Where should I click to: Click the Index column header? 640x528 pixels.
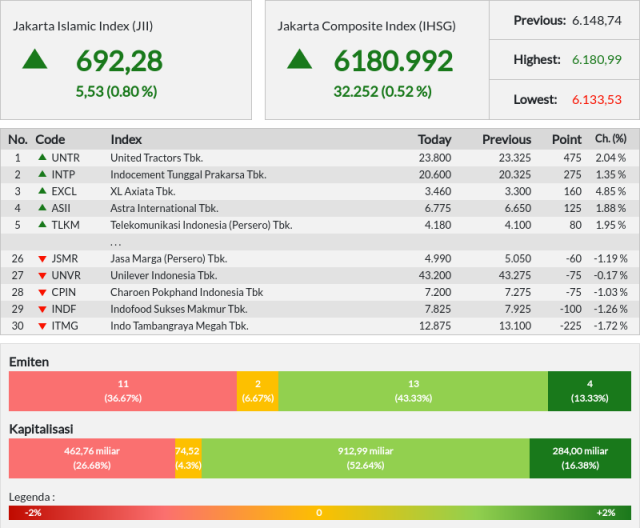126,140
